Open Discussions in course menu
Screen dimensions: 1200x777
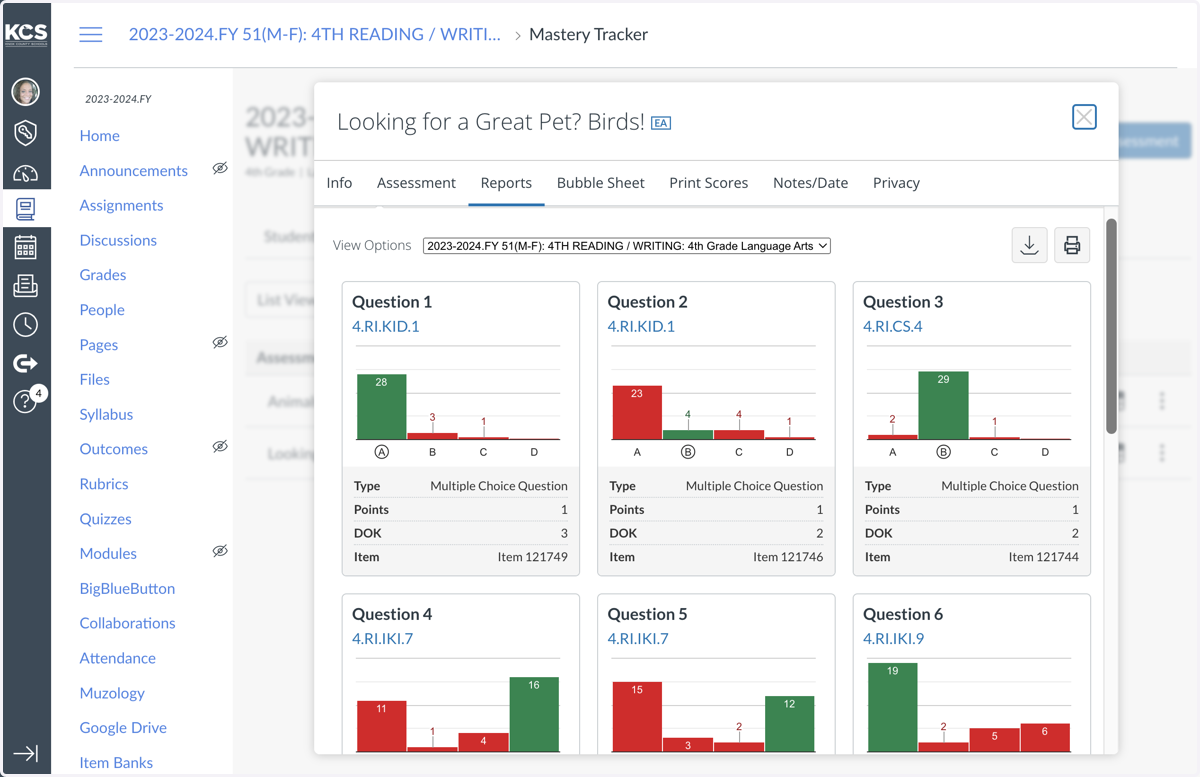tap(118, 240)
